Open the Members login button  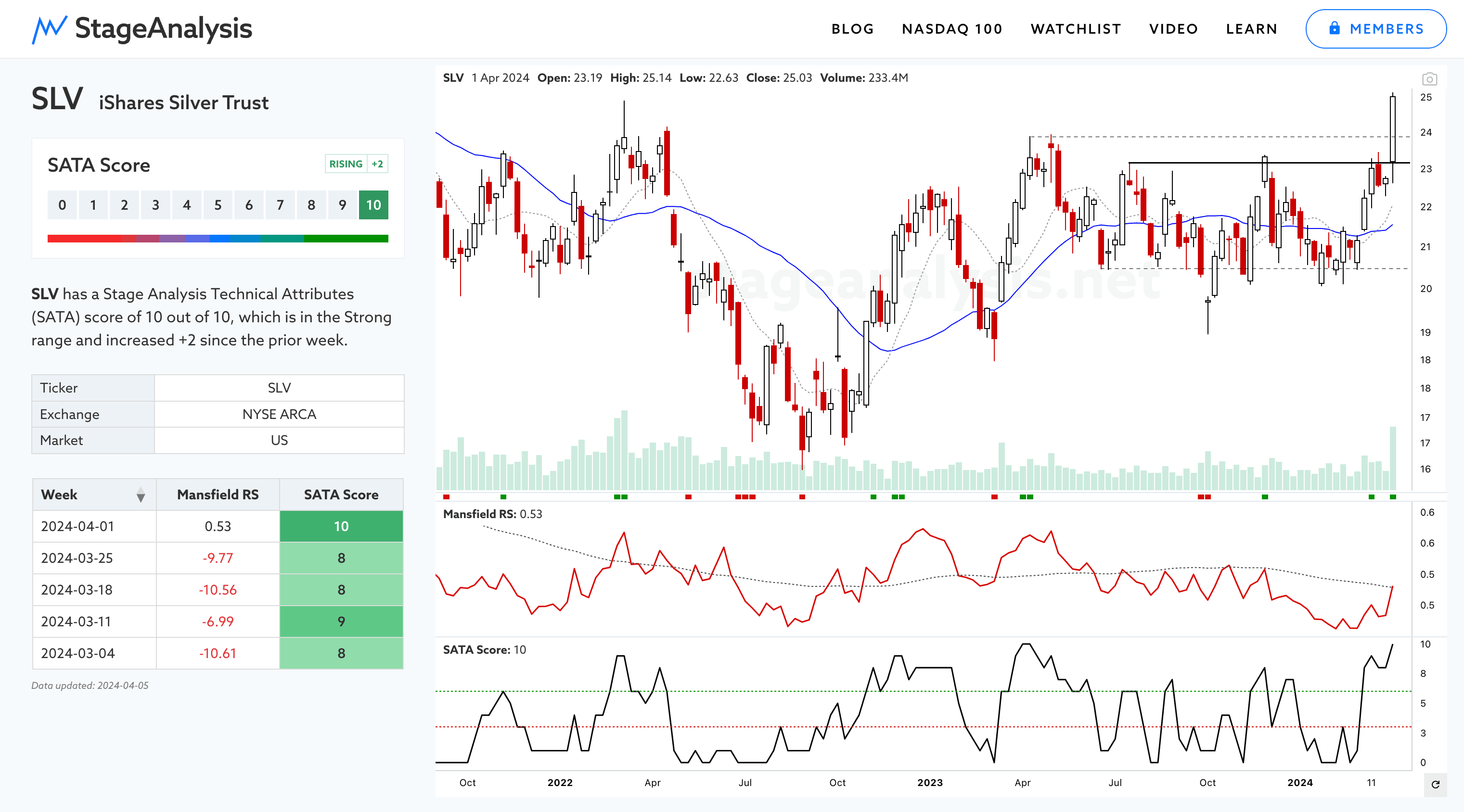(x=1375, y=29)
